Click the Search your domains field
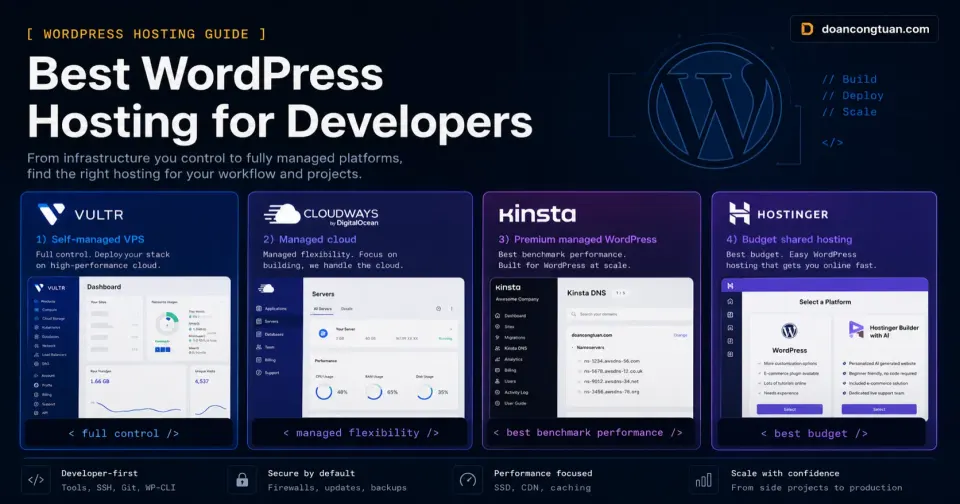 coord(629,314)
